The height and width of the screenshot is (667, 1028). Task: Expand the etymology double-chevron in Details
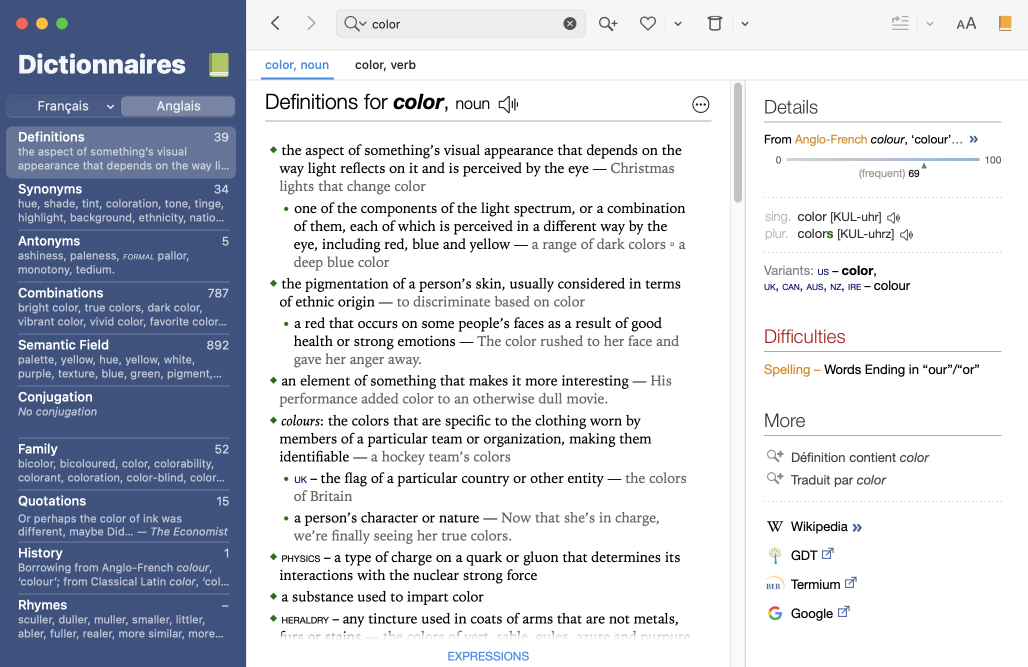[x=974, y=140]
